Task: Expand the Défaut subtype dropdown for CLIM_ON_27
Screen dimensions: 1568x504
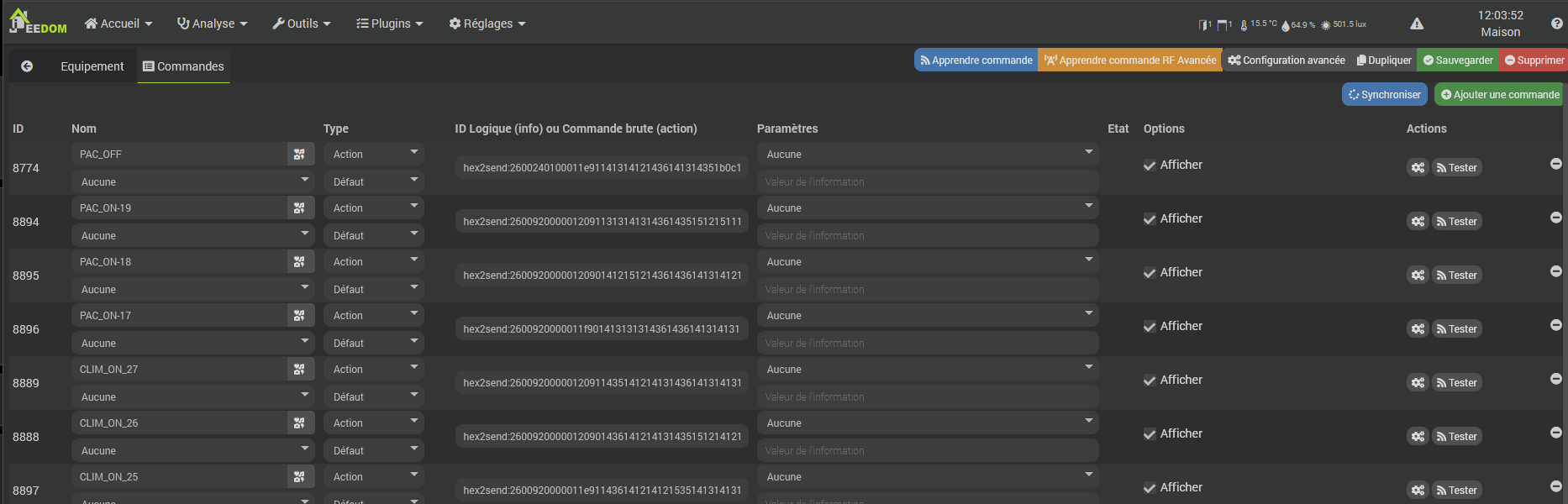Action: coord(373,396)
